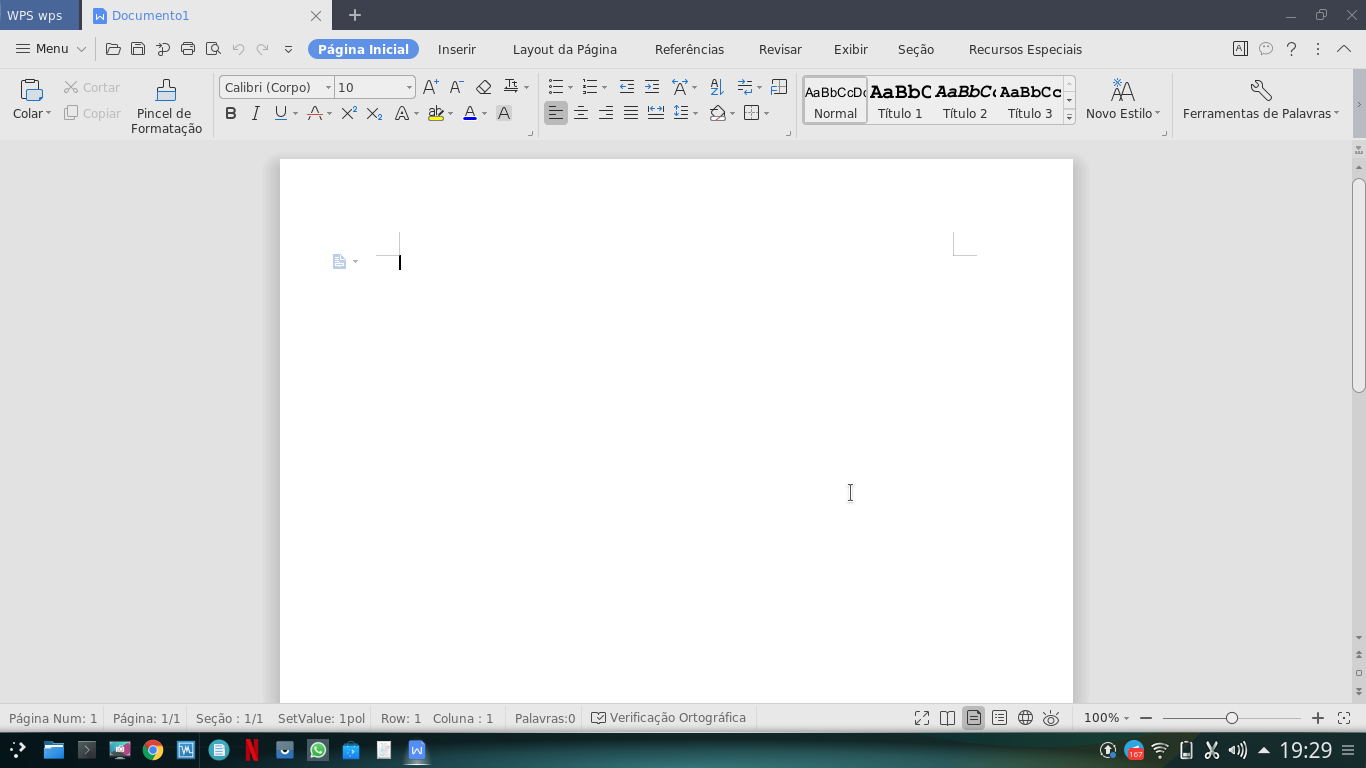This screenshot has width=1366, height=768.
Task: Click the fullscreen icon in status bar
Action: pyautogui.click(x=922, y=718)
